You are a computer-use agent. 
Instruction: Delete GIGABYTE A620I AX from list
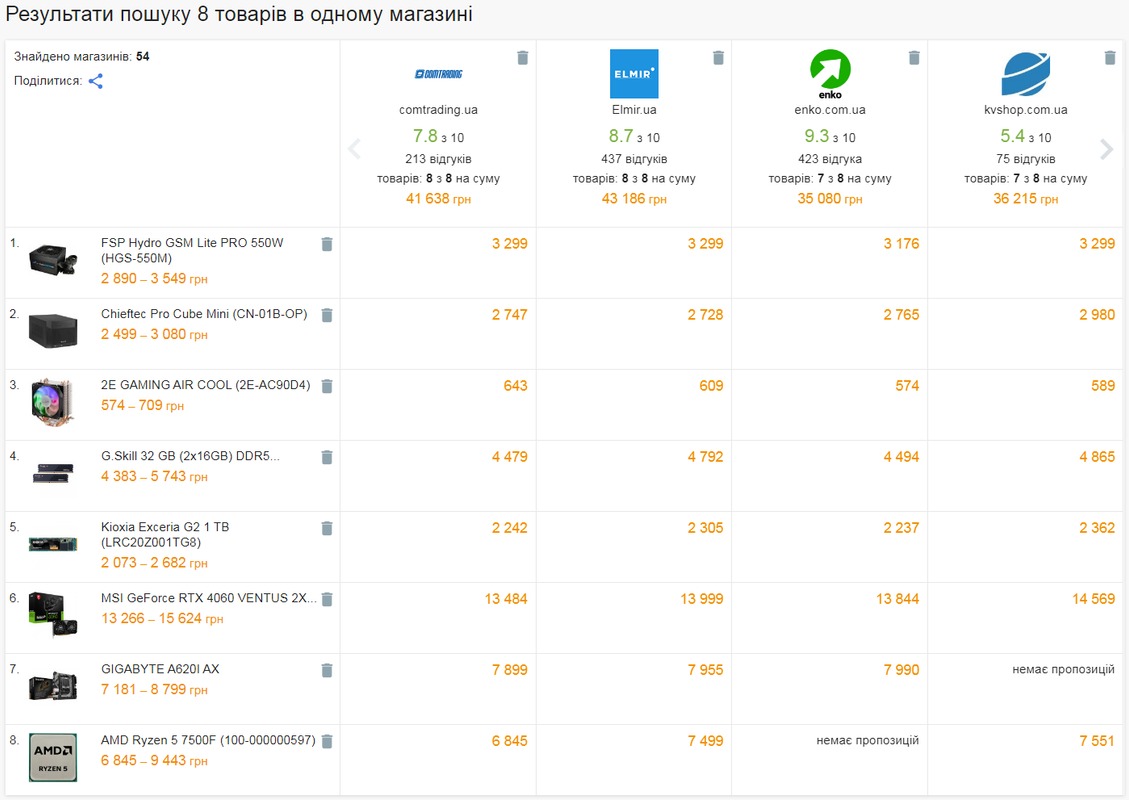(327, 670)
